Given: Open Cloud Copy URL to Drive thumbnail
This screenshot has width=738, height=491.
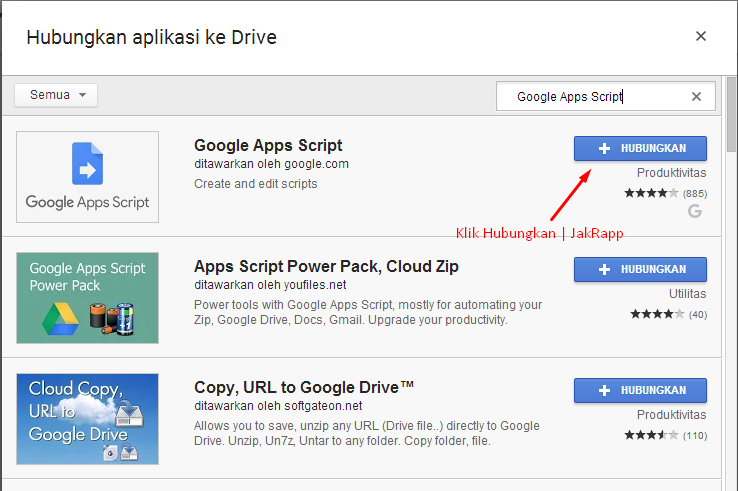Looking at the screenshot, I should [x=88, y=419].
